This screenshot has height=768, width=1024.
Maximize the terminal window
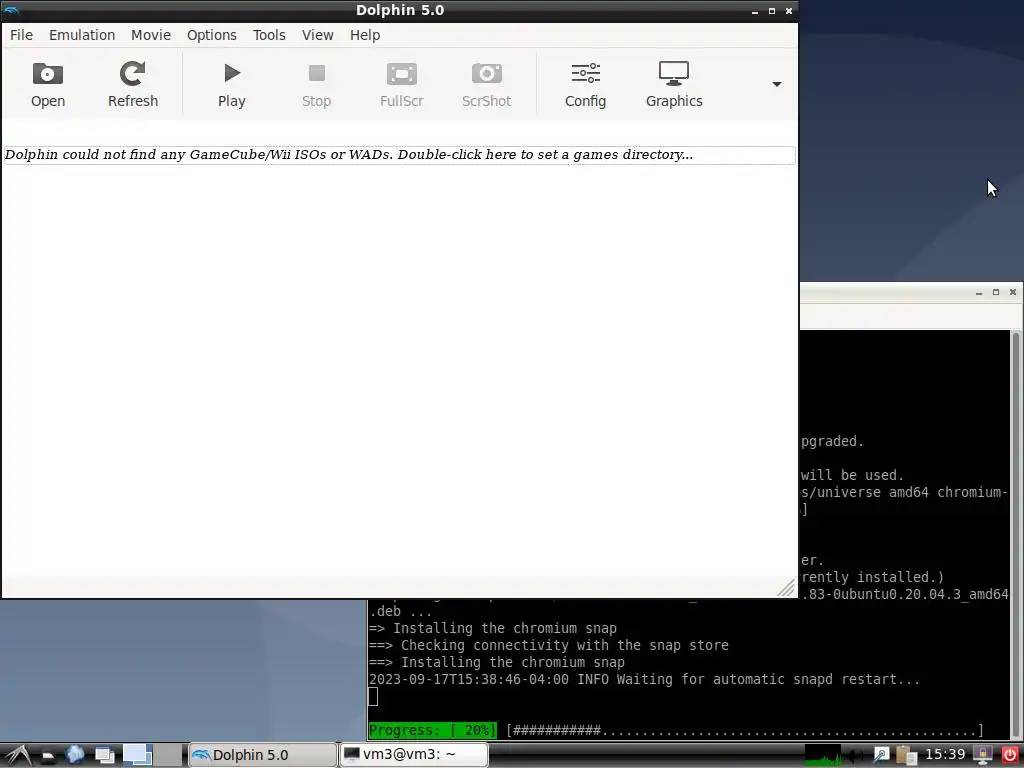pos(995,293)
